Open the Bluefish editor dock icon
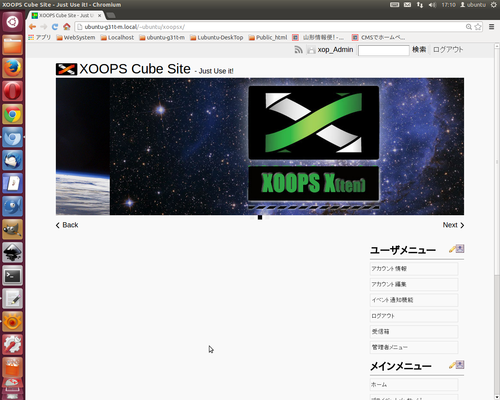This screenshot has height=400, width=500. click(13, 206)
